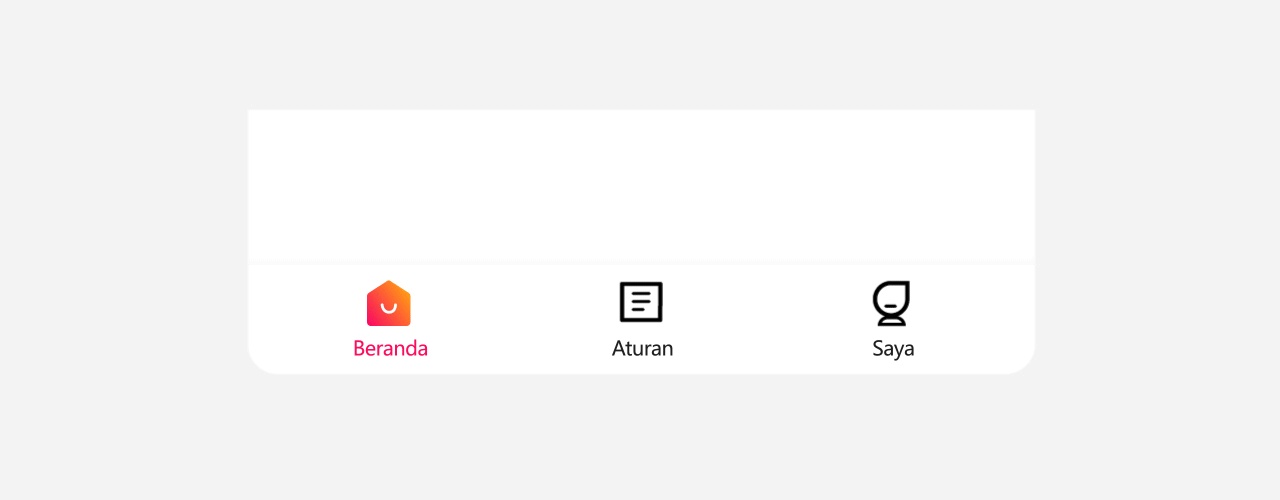Click the empty white content area above tabs

641,185
